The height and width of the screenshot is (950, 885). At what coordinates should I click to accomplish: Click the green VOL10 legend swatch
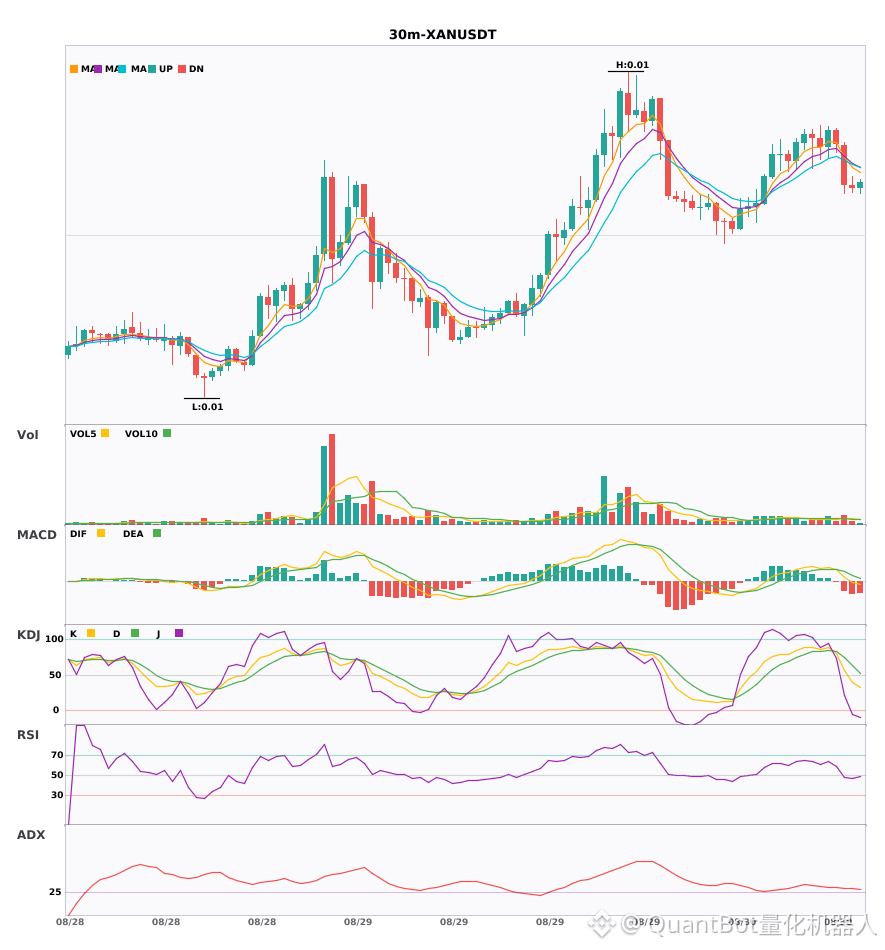[x=167, y=433]
